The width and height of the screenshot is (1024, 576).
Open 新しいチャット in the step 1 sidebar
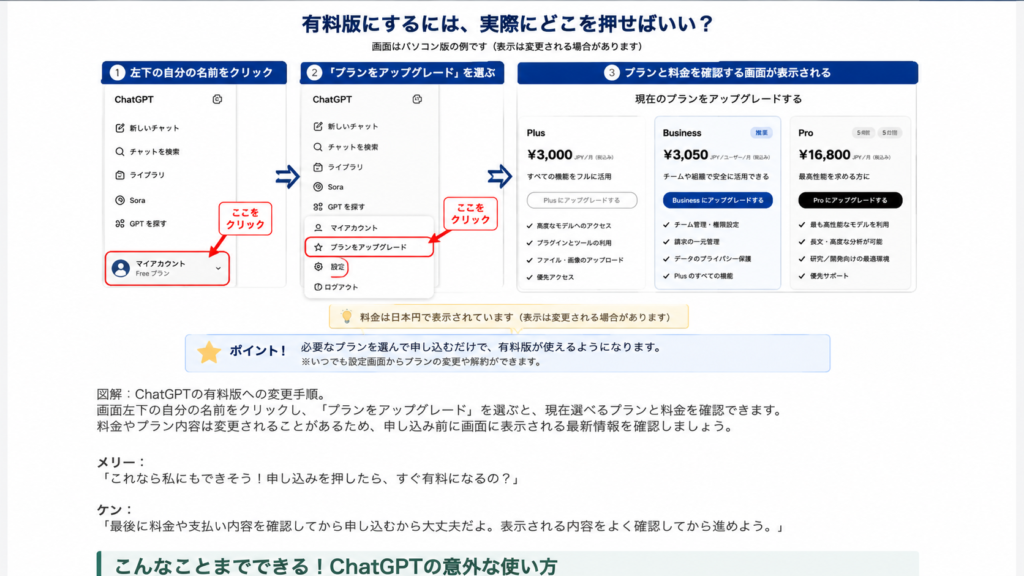coord(154,128)
